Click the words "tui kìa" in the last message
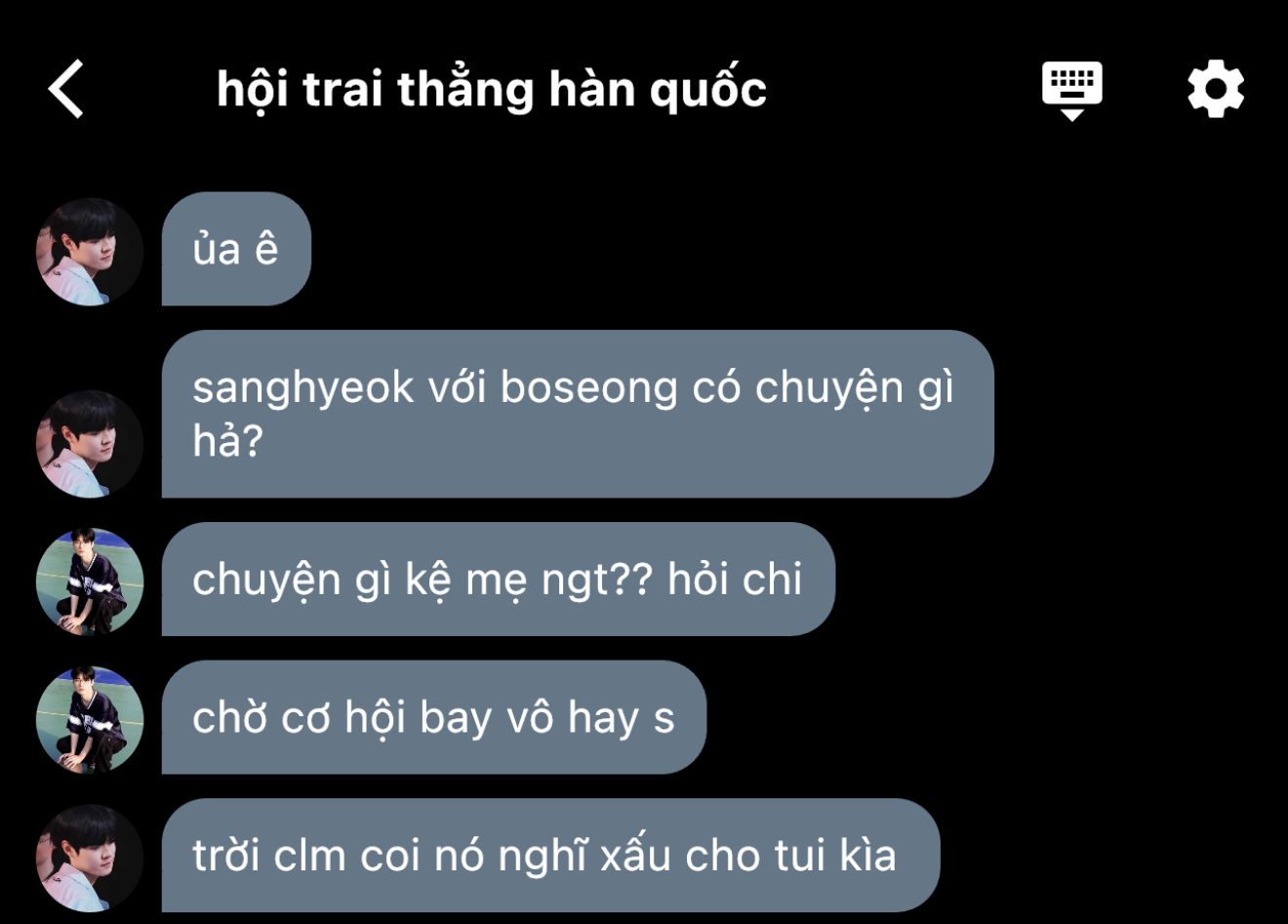 (835, 856)
